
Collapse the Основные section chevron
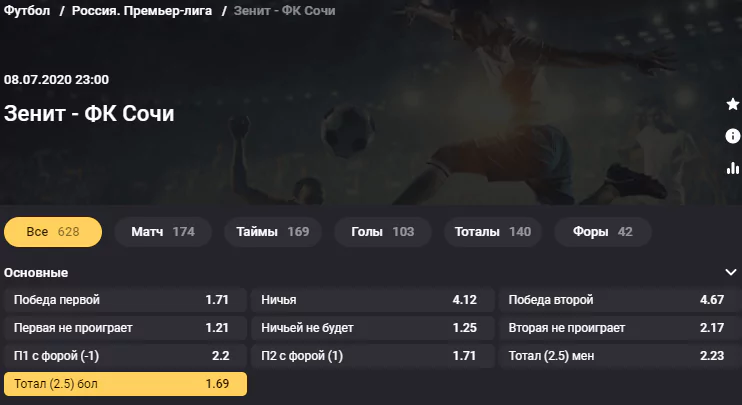point(731,272)
